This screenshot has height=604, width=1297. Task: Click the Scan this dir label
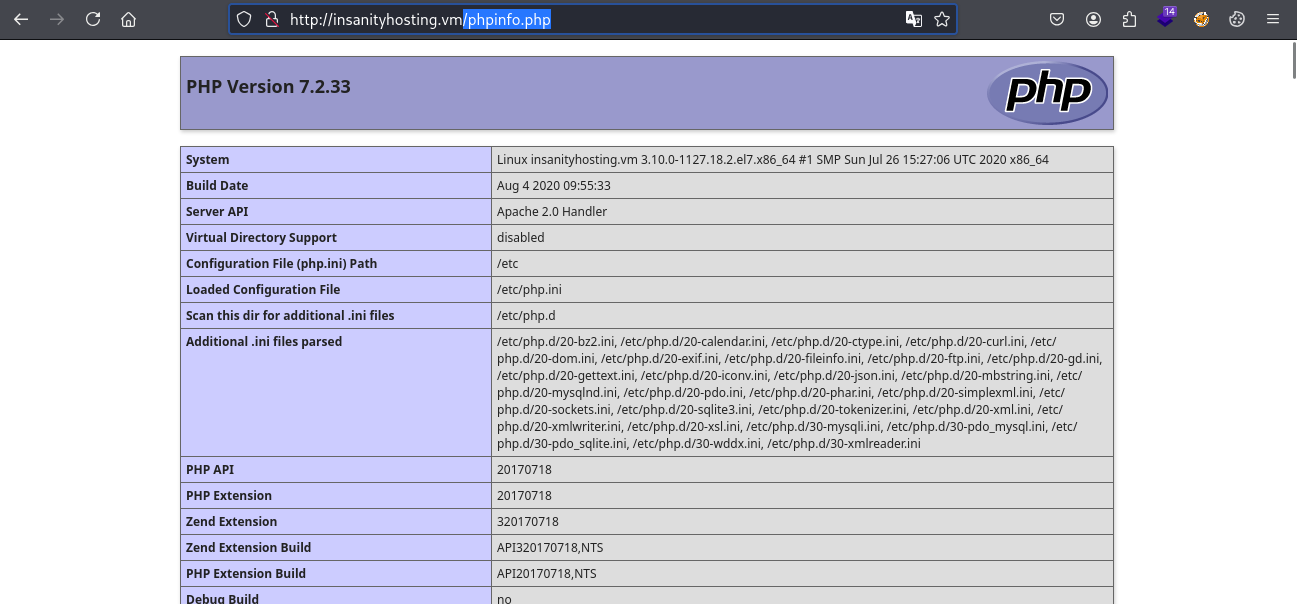coord(290,316)
